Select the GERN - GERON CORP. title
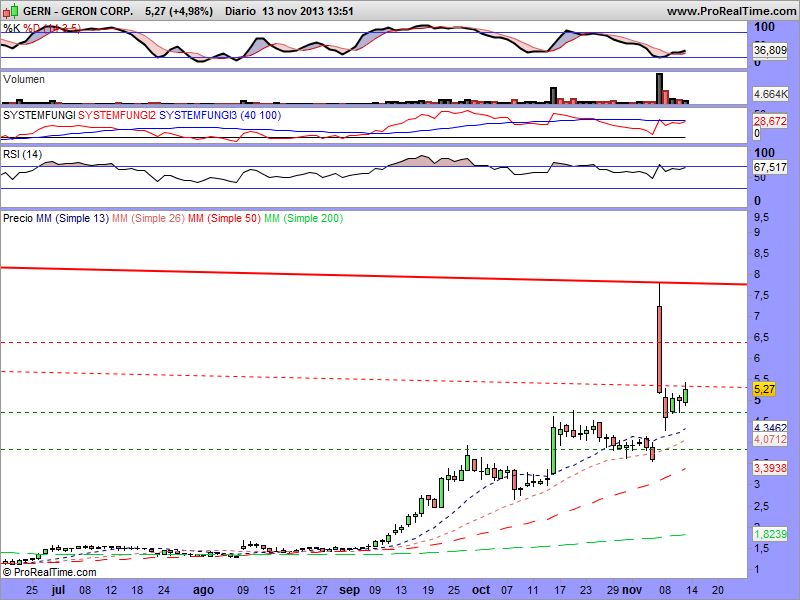Image resolution: width=800 pixels, height=600 pixels. pos(78,11)
